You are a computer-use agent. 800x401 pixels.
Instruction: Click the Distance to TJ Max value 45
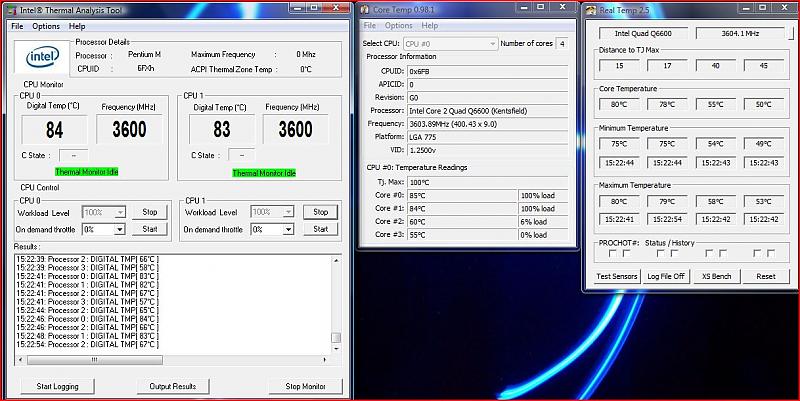coord(763,66)
